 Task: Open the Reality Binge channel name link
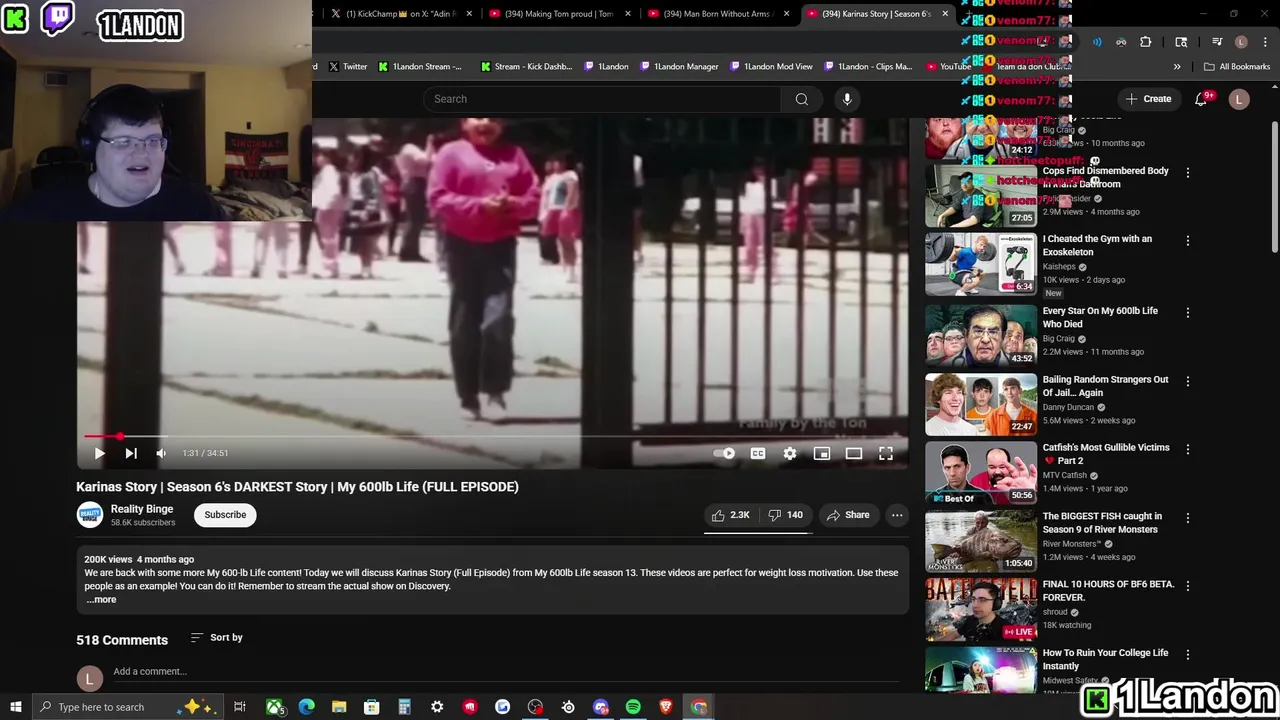142,509
